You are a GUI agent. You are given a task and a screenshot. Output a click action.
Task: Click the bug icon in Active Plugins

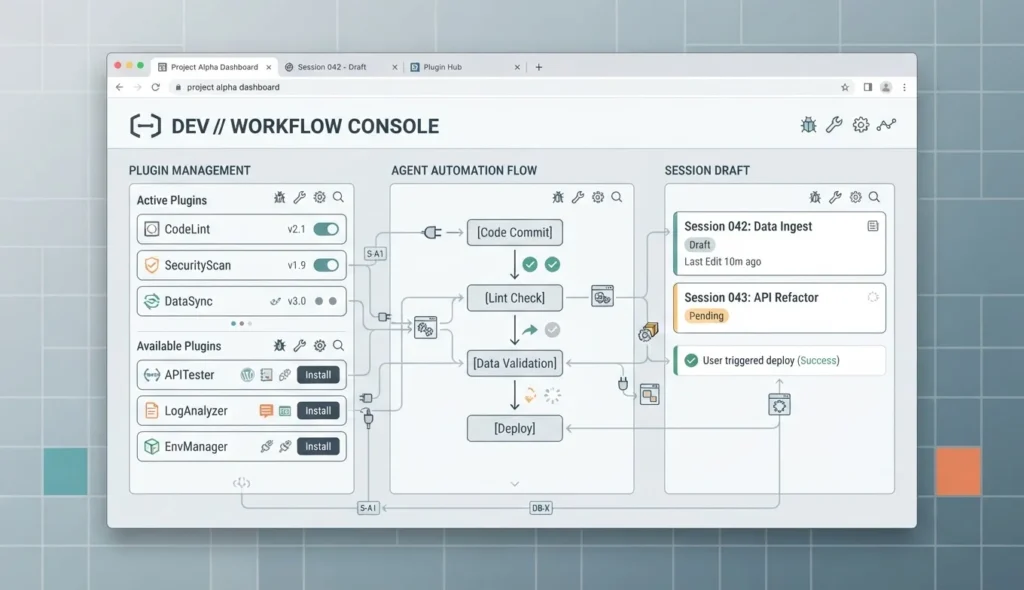click(280, 197)
